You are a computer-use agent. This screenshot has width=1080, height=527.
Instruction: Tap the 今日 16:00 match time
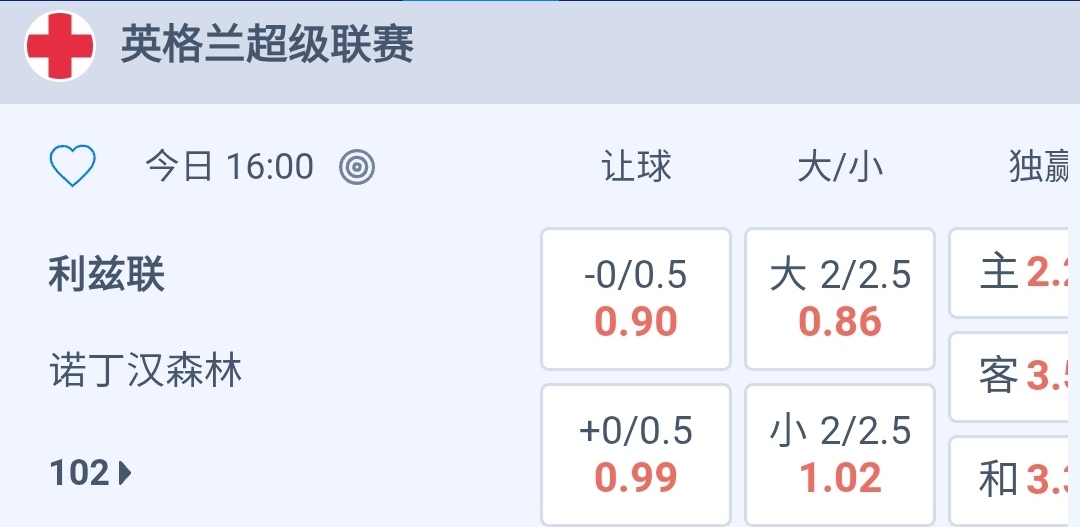[229, 166]
